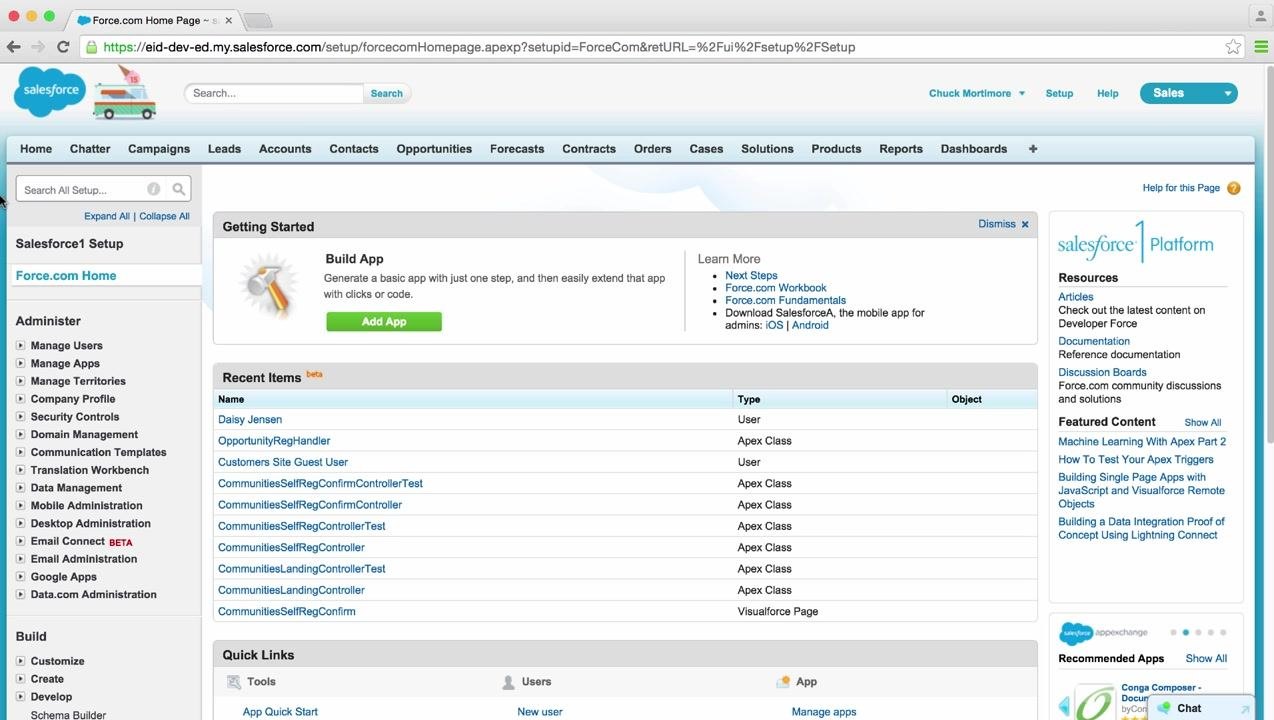Open the Home tab

point(36,149)
